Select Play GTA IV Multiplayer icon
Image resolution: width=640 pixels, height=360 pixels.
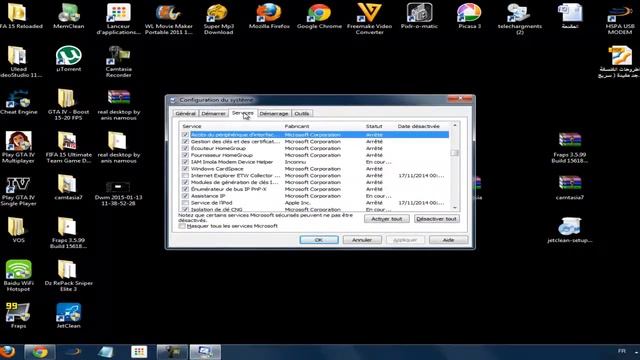18,147
